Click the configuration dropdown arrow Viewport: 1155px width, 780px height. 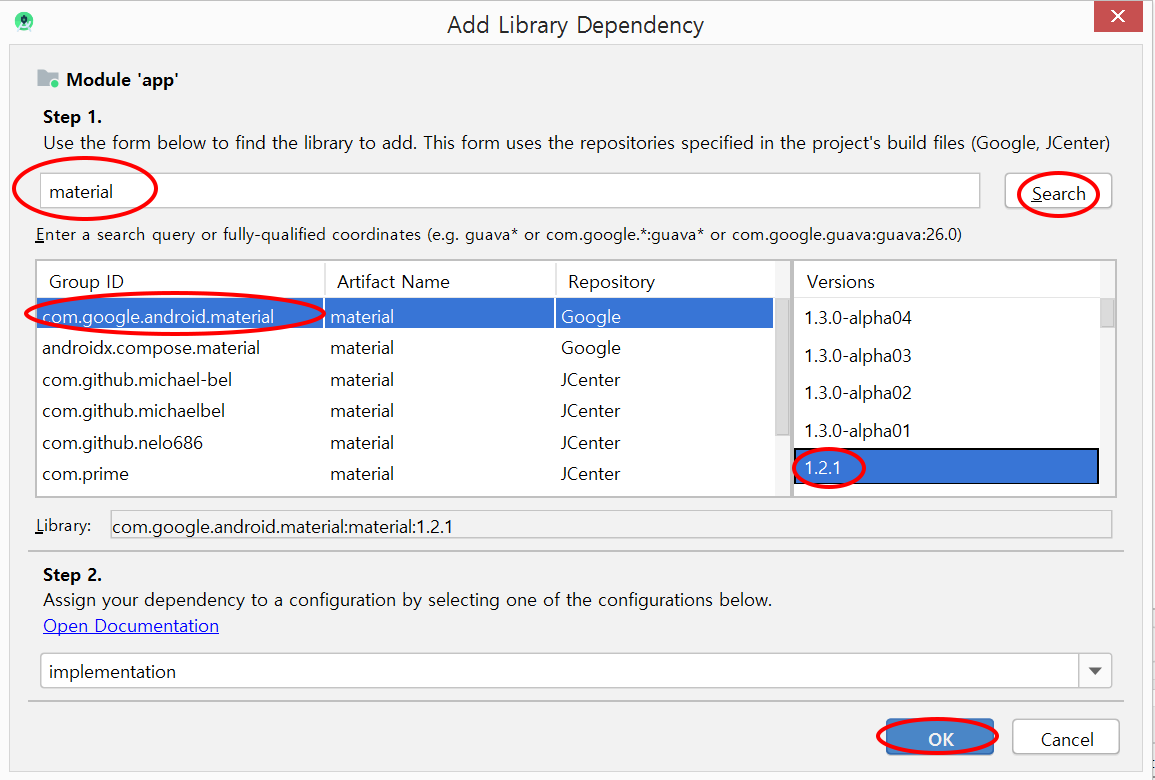pos(1095,671)
